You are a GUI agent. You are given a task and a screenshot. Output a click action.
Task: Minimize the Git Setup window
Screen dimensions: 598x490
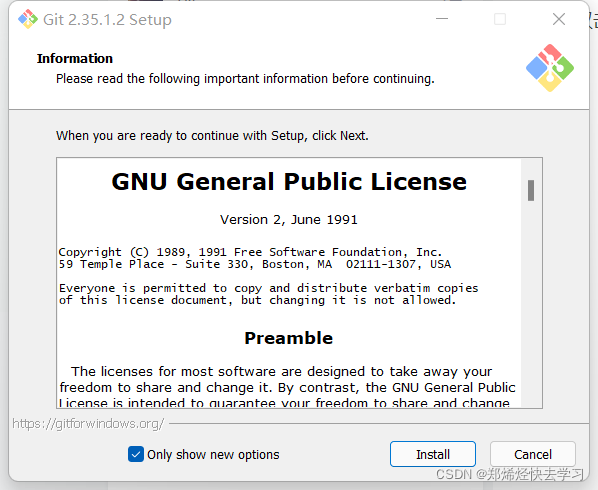pyautogui.click(x=442, y=19)
